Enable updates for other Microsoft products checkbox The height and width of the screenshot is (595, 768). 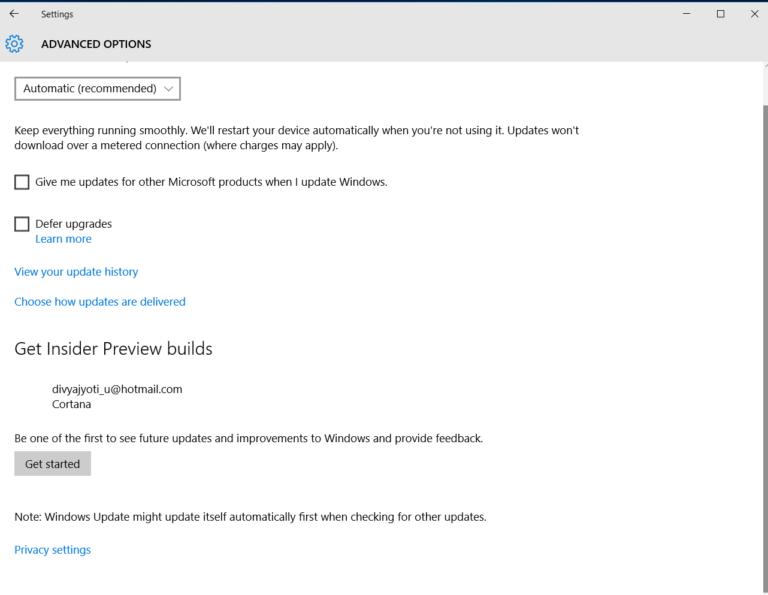22,182
